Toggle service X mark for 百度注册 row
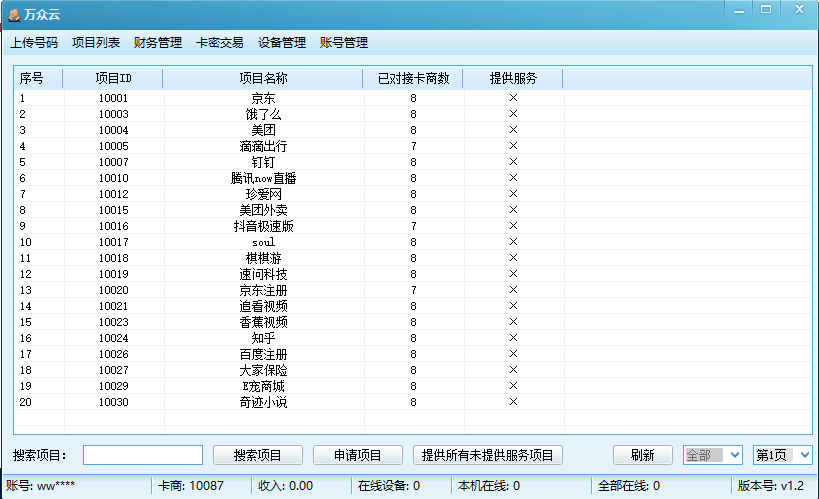819x499 pixels. 513,354
